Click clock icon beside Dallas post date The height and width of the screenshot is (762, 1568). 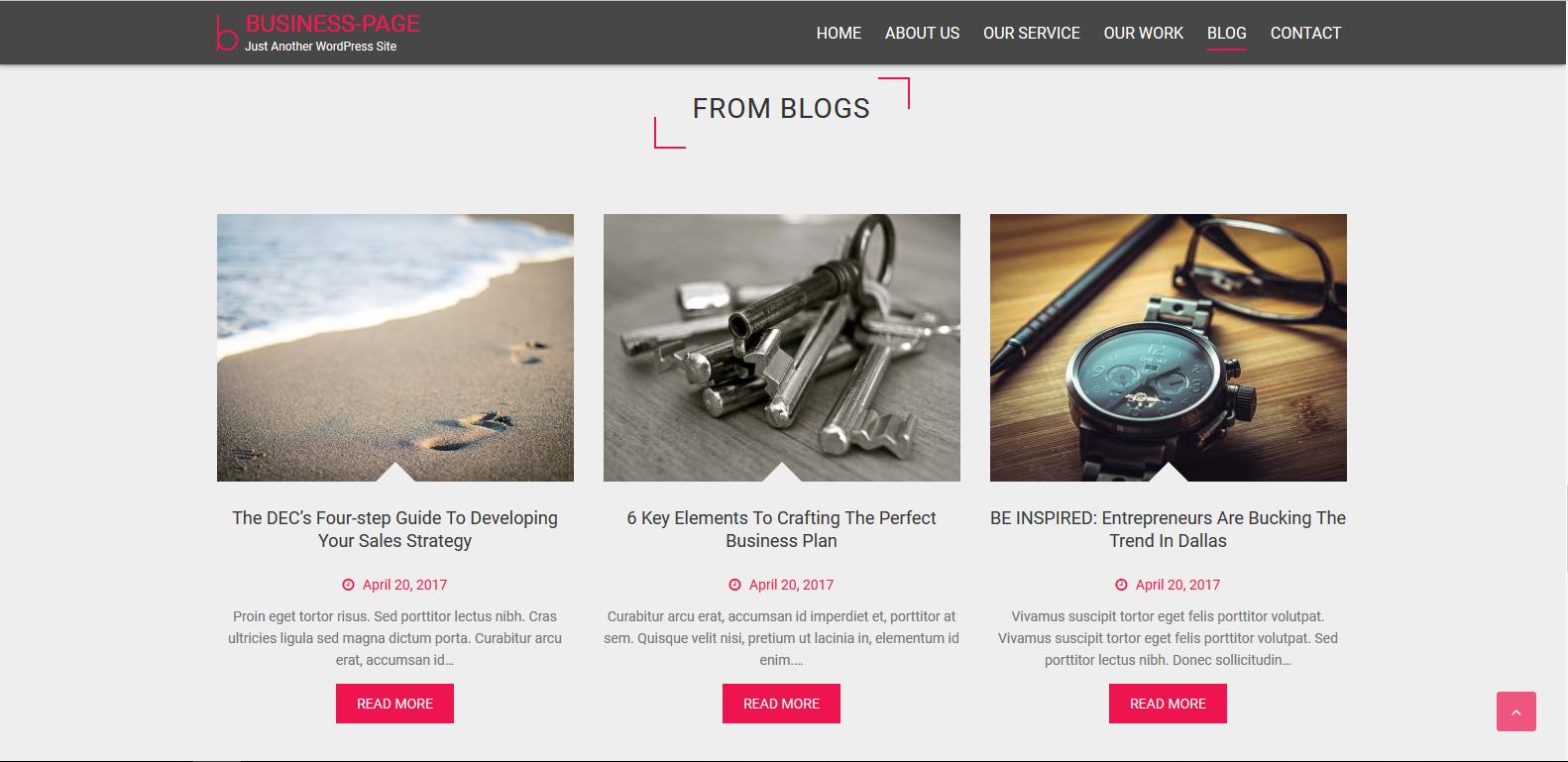1121,585
